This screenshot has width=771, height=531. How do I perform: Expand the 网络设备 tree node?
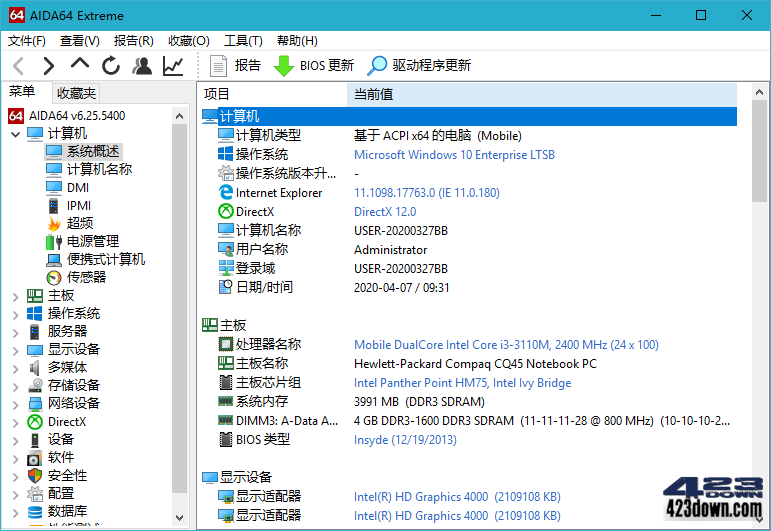[x=16, y=404]
